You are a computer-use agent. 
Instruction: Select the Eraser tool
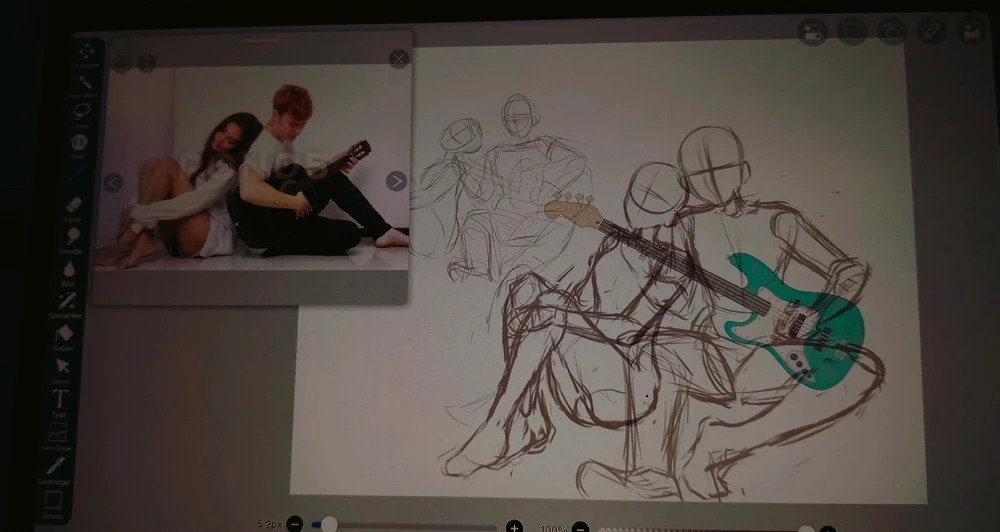[73, 205]
